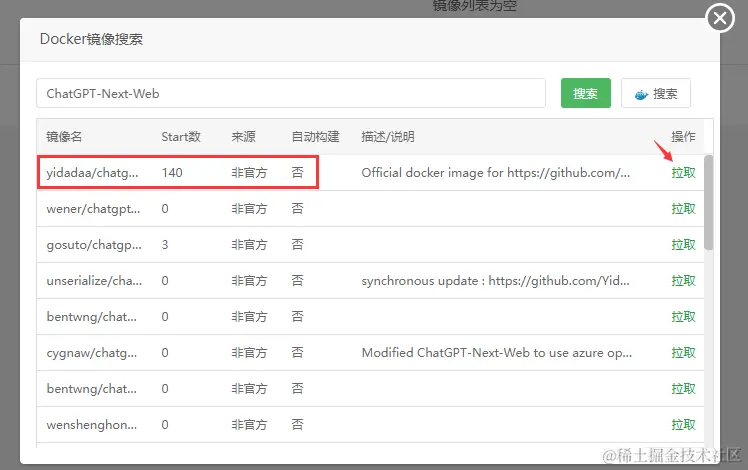Pull the wener/chatgpt... image
748x470 pixels.
coord(683,209)
